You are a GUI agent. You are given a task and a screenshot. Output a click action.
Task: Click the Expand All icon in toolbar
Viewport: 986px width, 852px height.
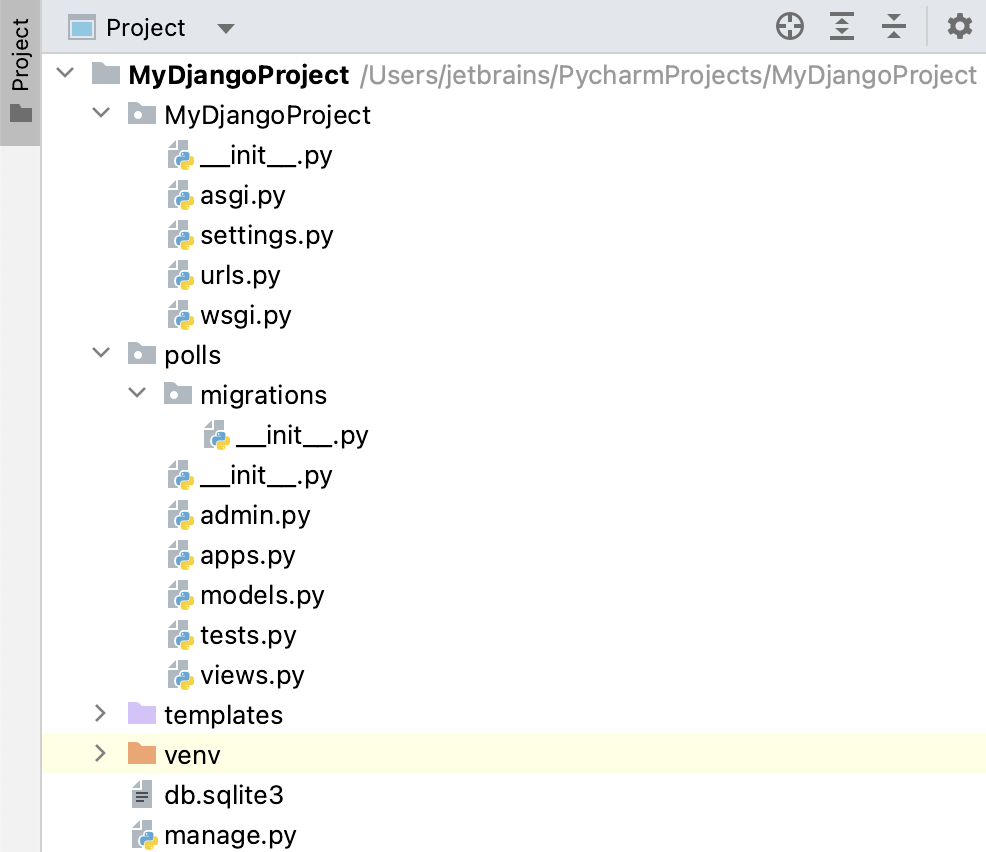[x=841, y=27]
